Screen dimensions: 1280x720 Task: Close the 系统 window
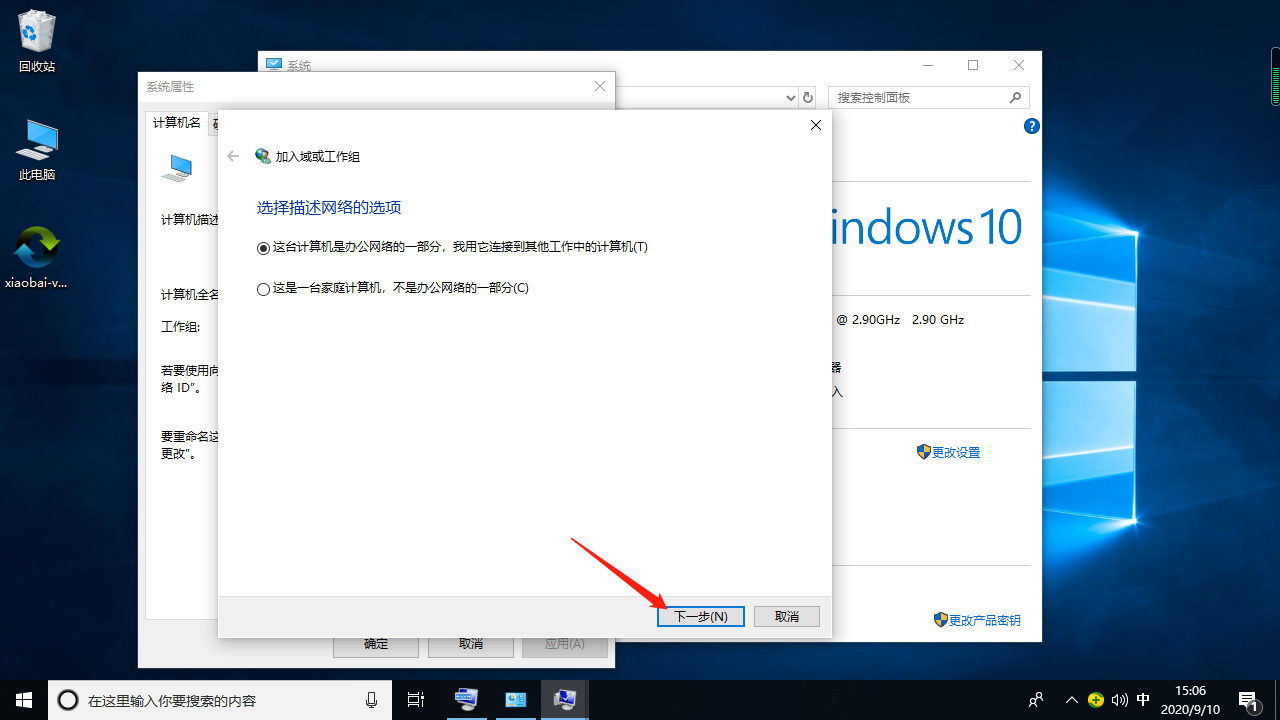1019,65
